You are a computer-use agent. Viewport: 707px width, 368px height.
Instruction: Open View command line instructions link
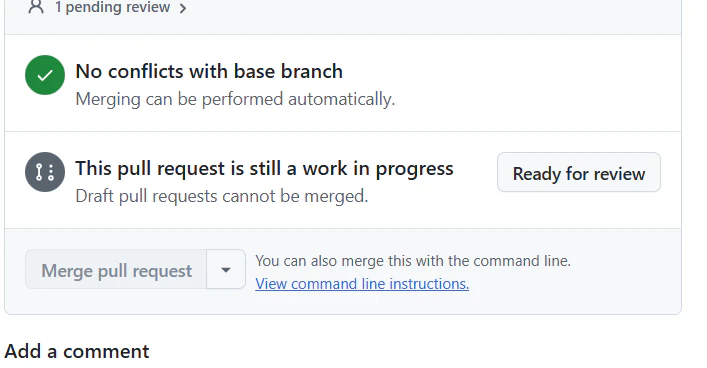point(362,284)
